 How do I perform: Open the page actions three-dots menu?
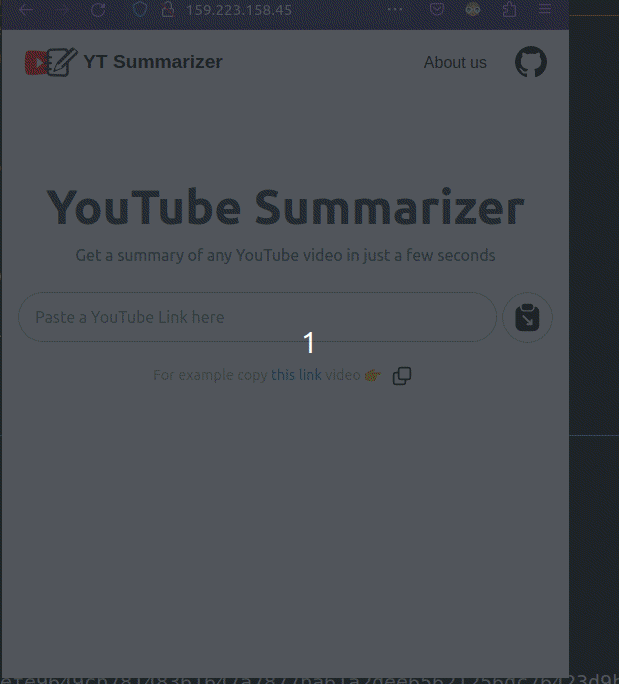tap(395, 9)
